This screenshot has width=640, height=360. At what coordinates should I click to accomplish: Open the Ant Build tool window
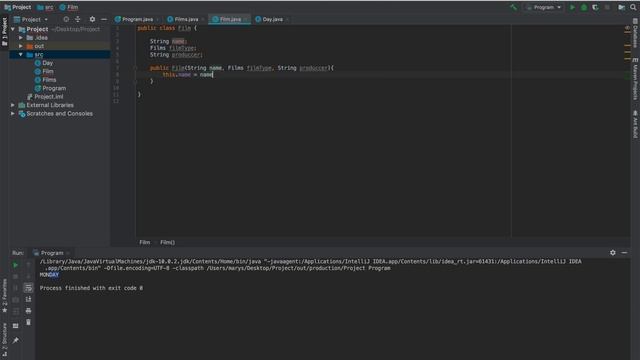tap(635, 124)
